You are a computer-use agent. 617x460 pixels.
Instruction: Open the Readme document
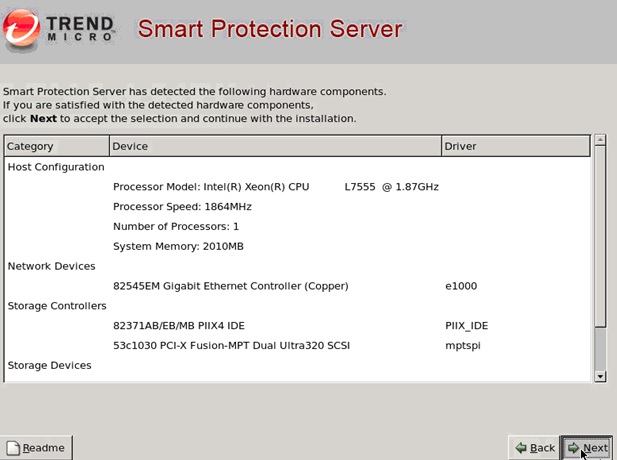pos(36,447)
